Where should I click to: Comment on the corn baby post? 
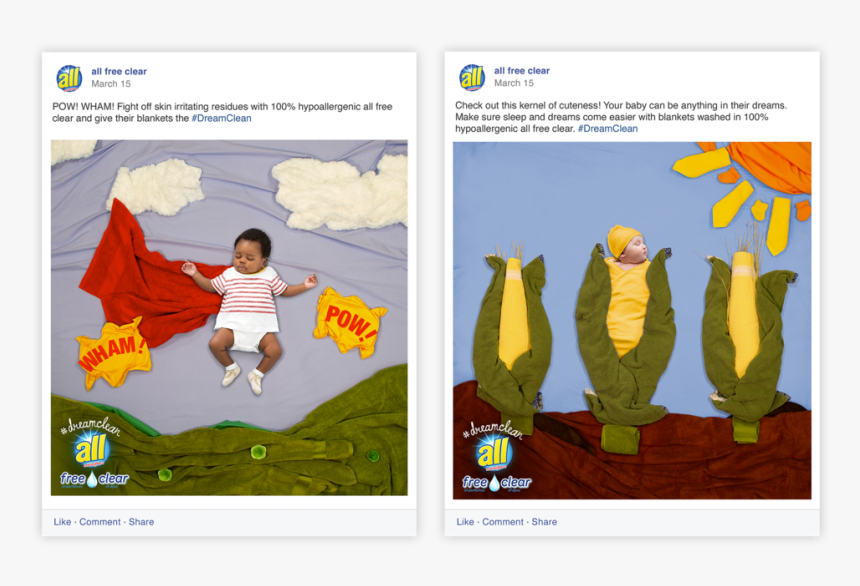[x=503, y=522]
